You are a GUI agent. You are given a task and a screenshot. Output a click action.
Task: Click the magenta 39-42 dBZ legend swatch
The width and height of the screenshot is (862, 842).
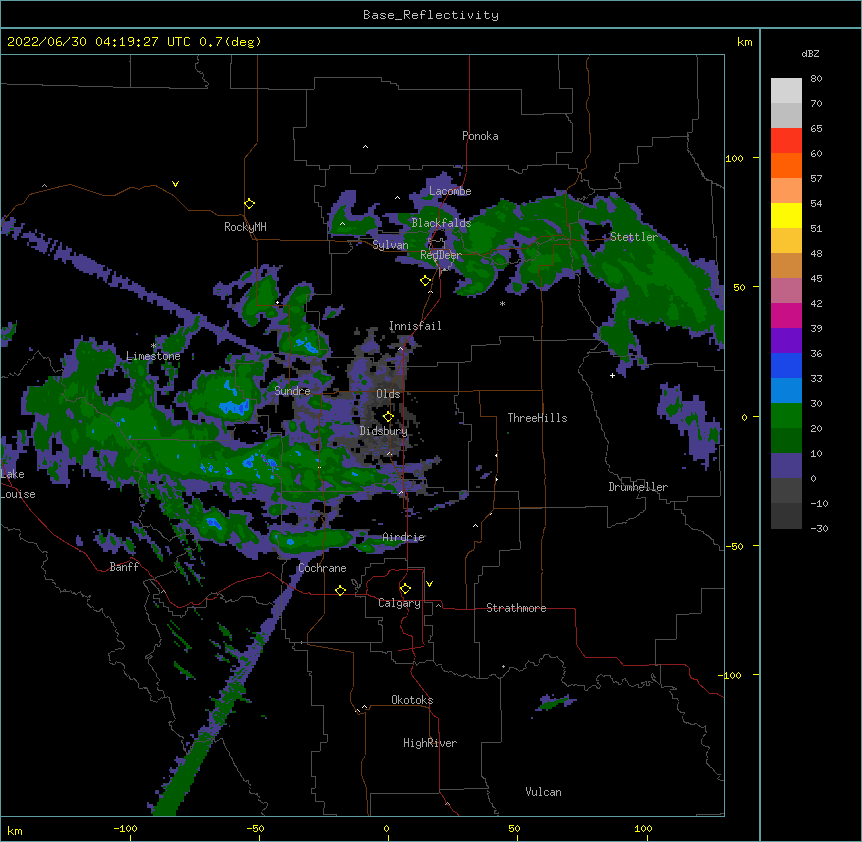pos(786,315)
